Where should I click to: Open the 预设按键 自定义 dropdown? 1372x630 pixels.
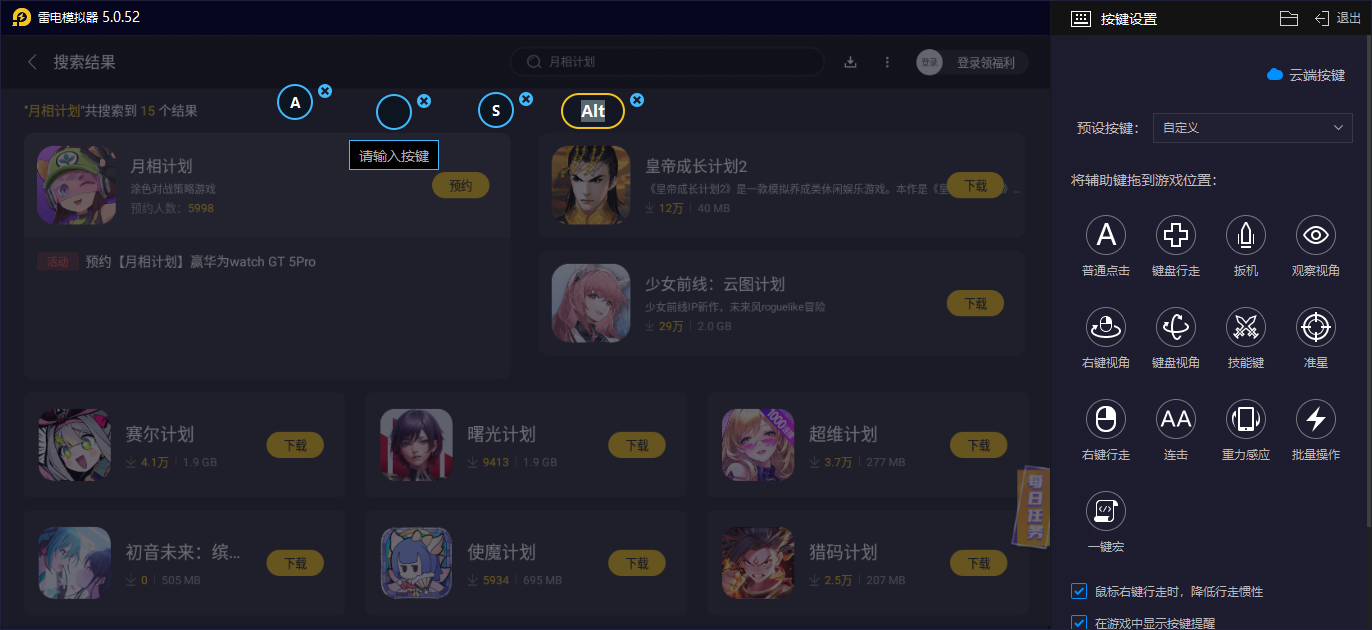[1252, 128]
